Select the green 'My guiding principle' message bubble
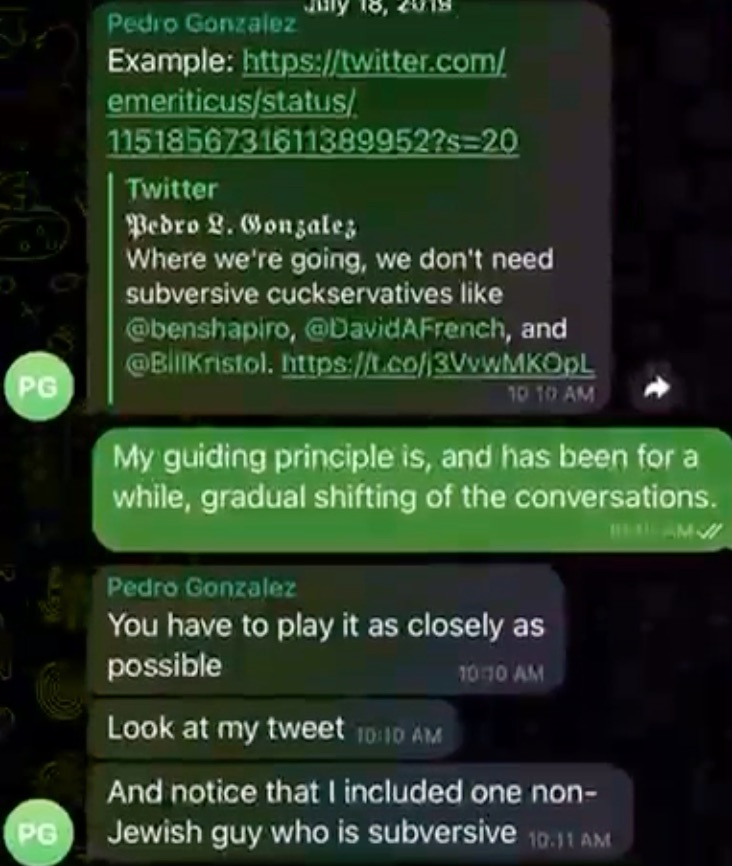 413,489
